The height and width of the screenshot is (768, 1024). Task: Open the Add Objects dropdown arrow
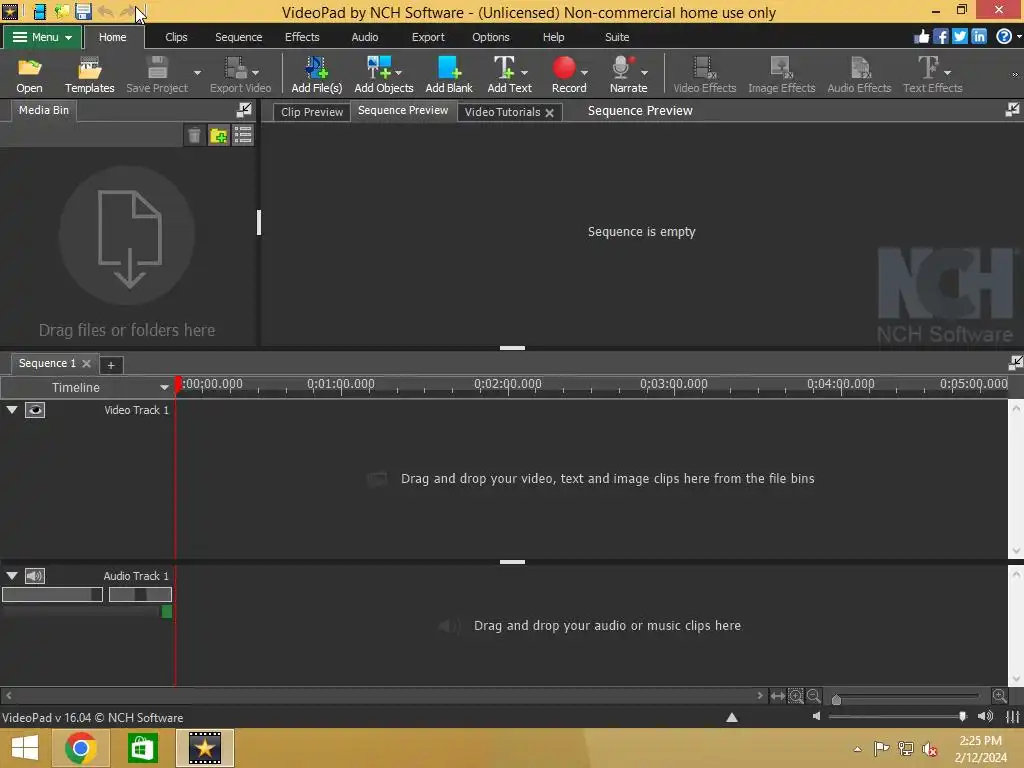pos(398,73)
